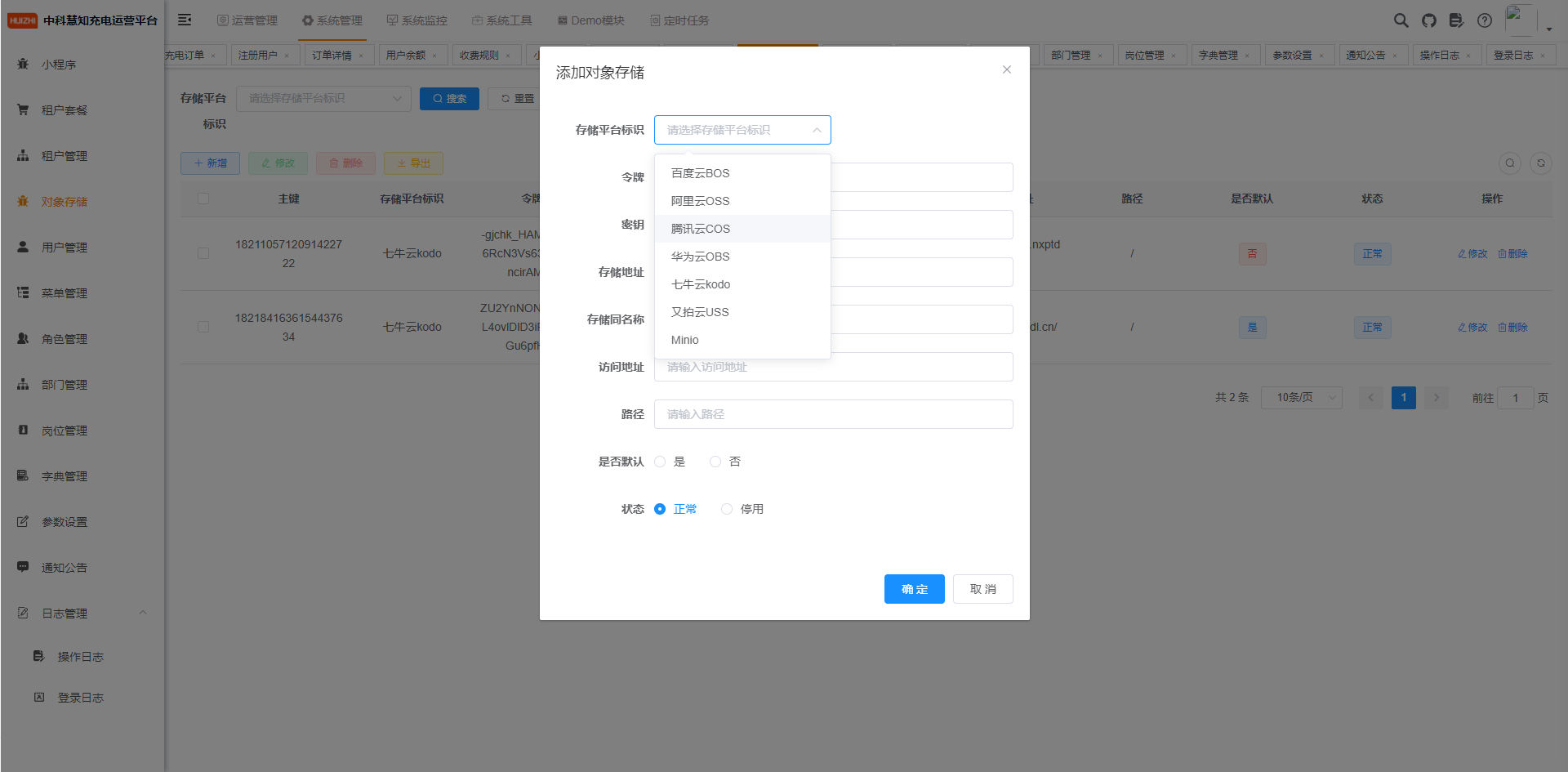
Task: Select 否 for 是否默认
Action: (725, 462)
